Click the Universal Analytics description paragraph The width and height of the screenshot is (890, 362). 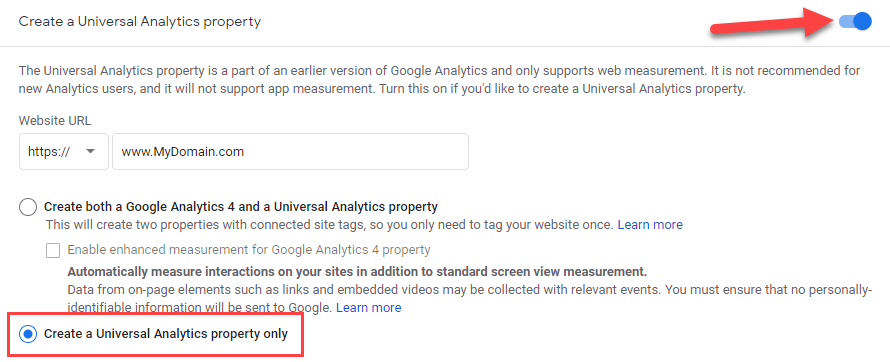[x=439, y=80]
